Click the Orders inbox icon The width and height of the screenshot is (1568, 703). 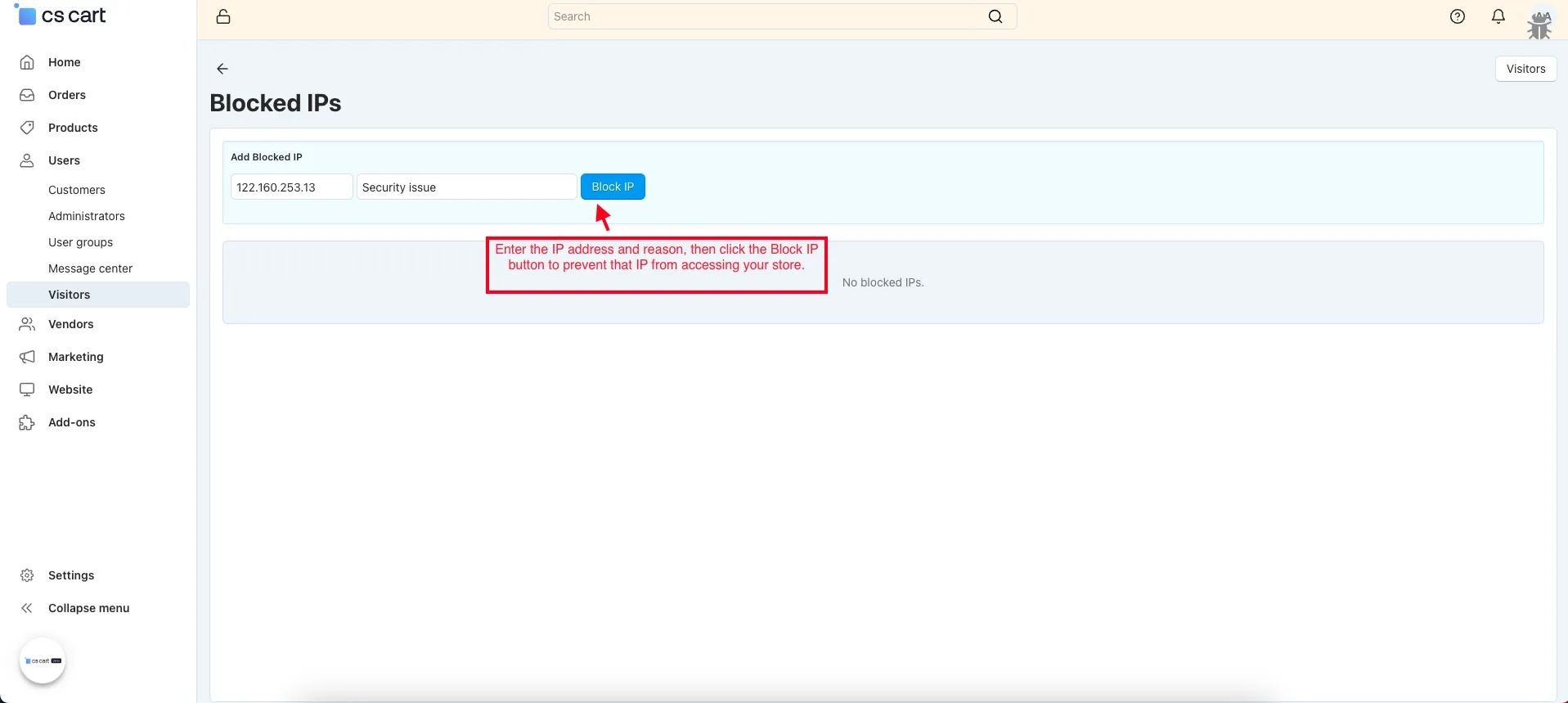coord(27,95)
